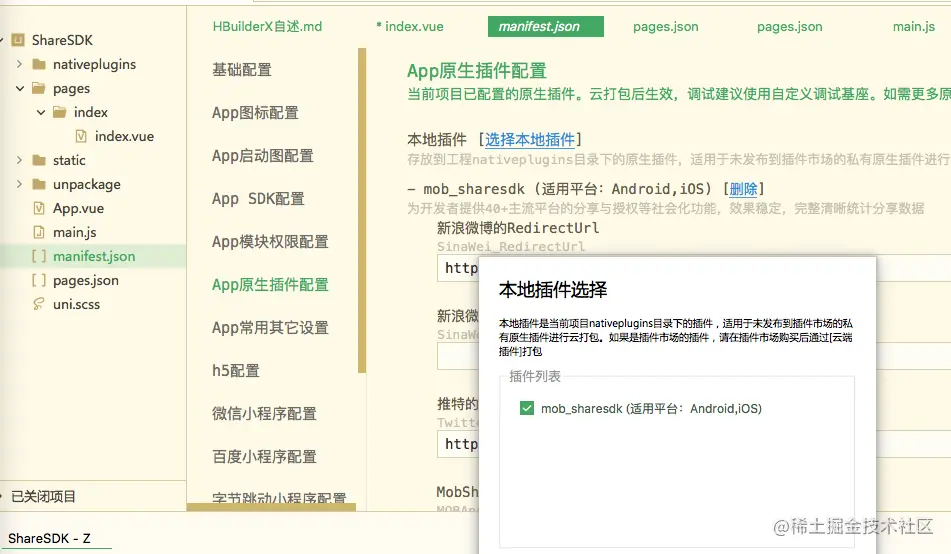Image resolution: width=951 pixels, height=554 pixels.
Task: Open App模块权限配置 section
Action: pyautogui.click(x=270, y=242)
